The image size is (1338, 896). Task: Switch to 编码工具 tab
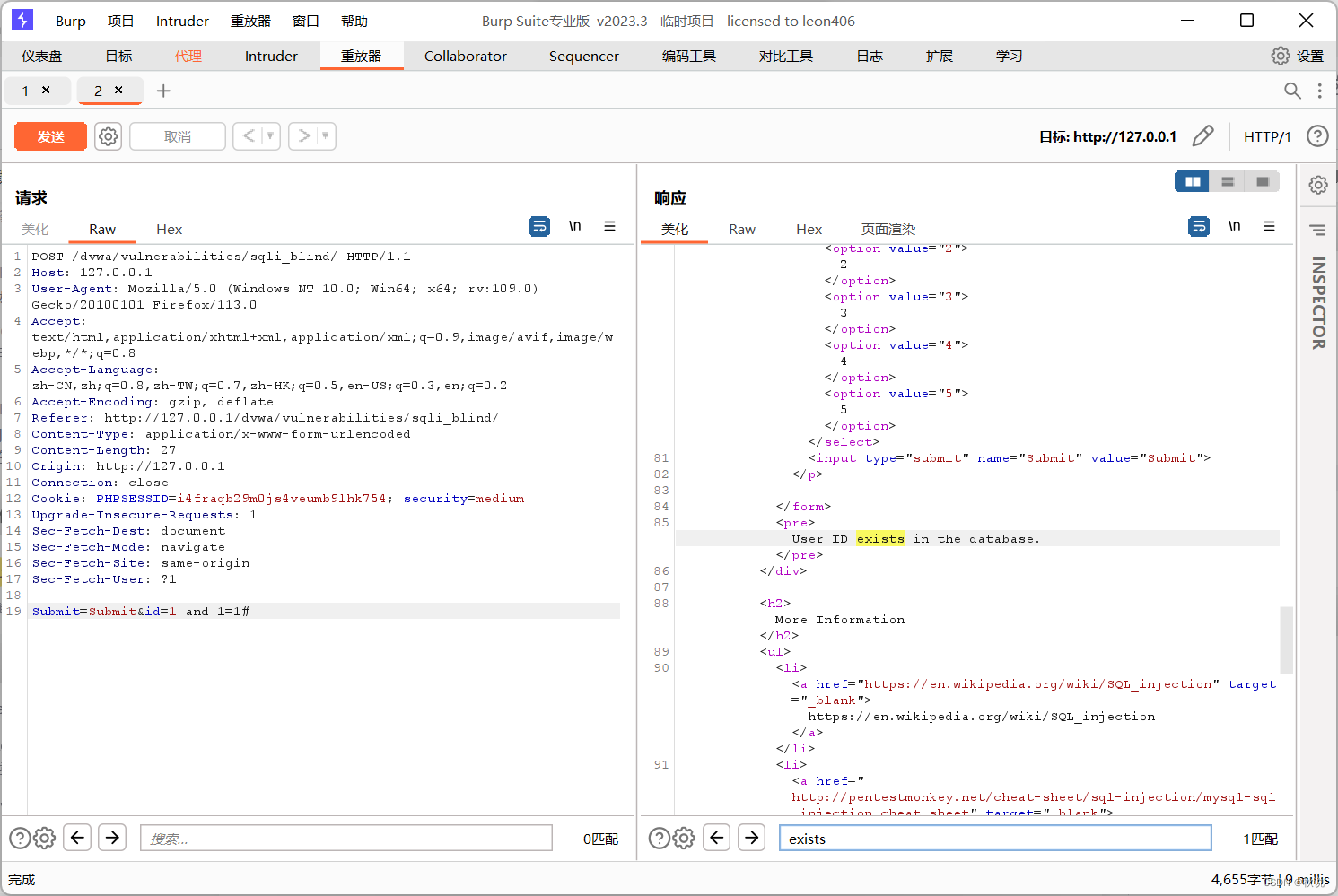pyautogui.click(x=689, y=56)
